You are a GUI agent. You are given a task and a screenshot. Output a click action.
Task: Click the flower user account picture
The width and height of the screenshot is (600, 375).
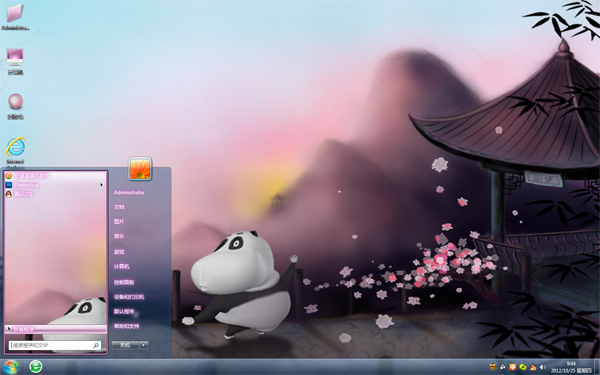tap(140, 169)
